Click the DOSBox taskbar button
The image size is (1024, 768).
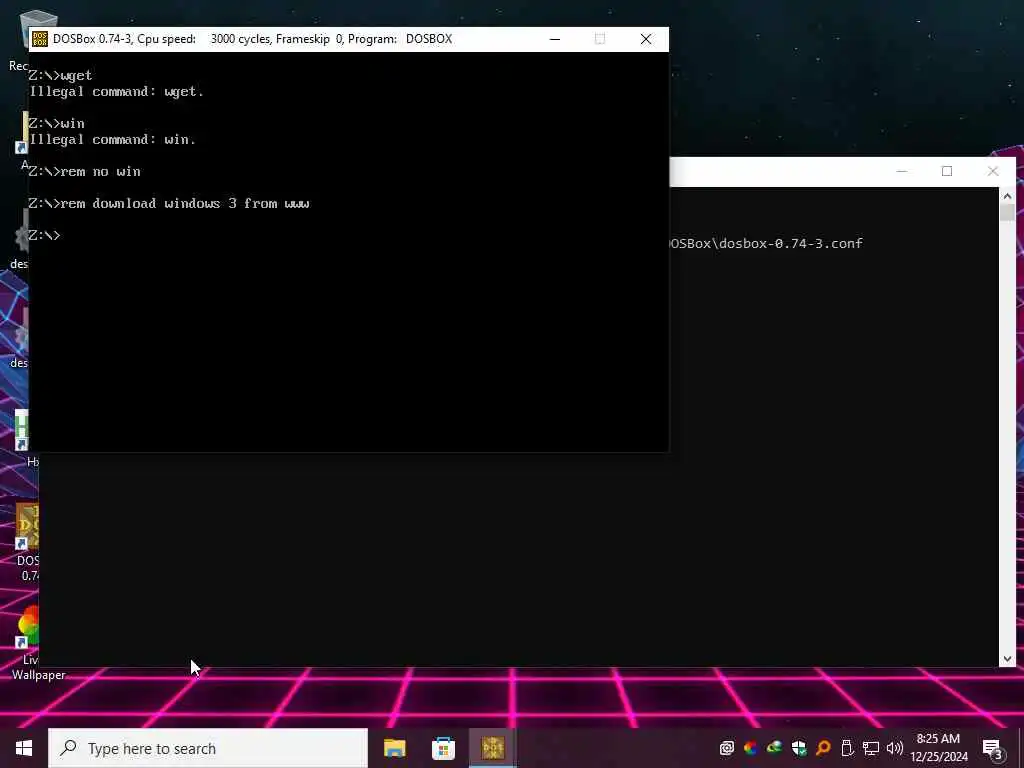coord(493,748)
